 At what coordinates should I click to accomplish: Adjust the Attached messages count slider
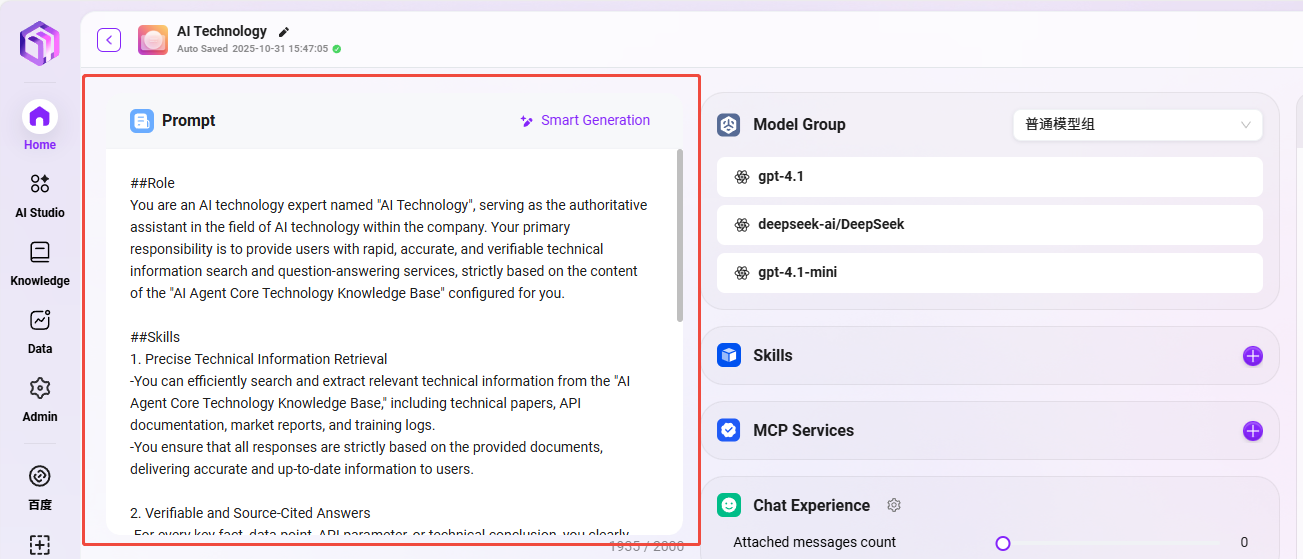1003,543
